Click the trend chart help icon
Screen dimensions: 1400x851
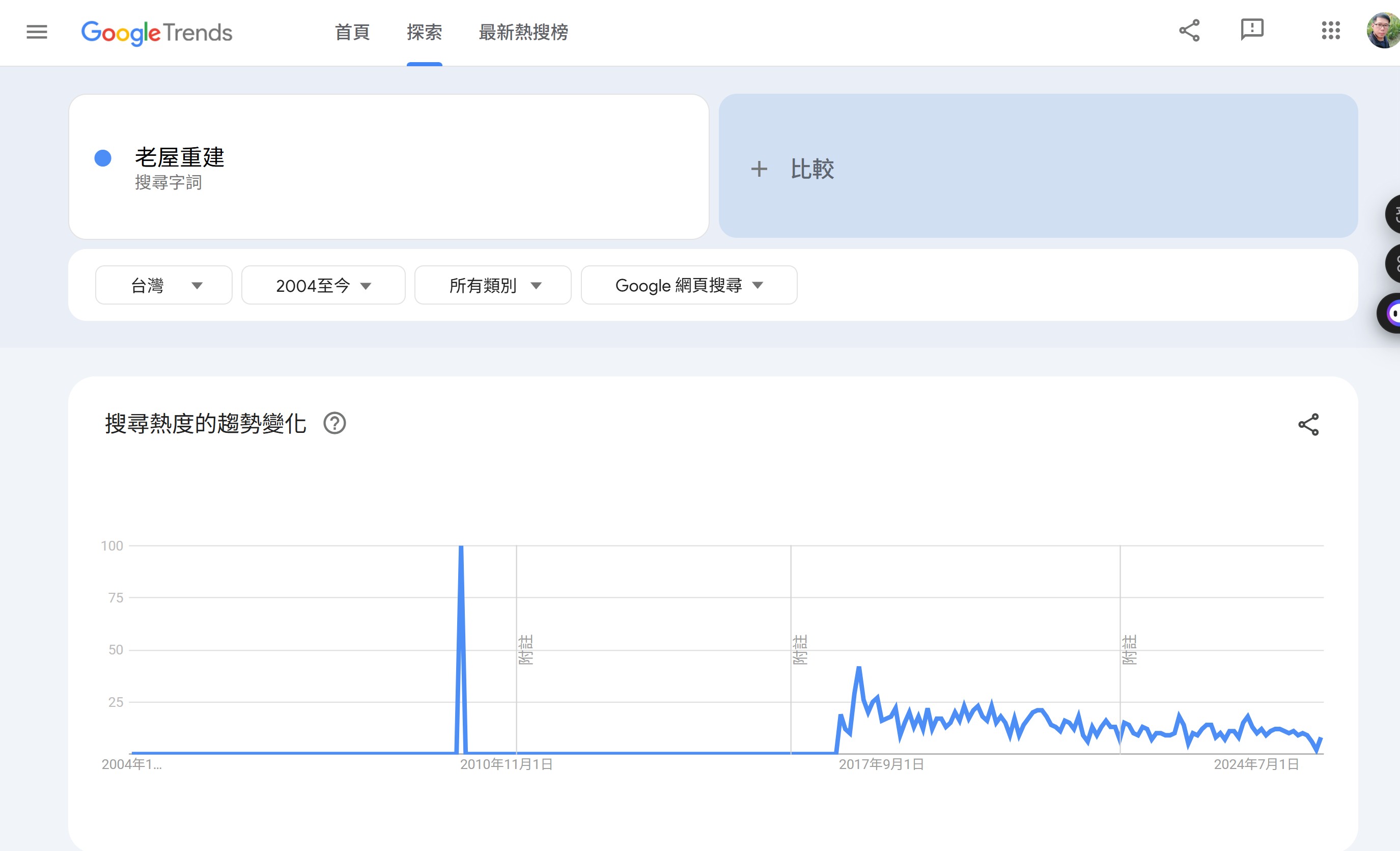[x=334, y=424]
